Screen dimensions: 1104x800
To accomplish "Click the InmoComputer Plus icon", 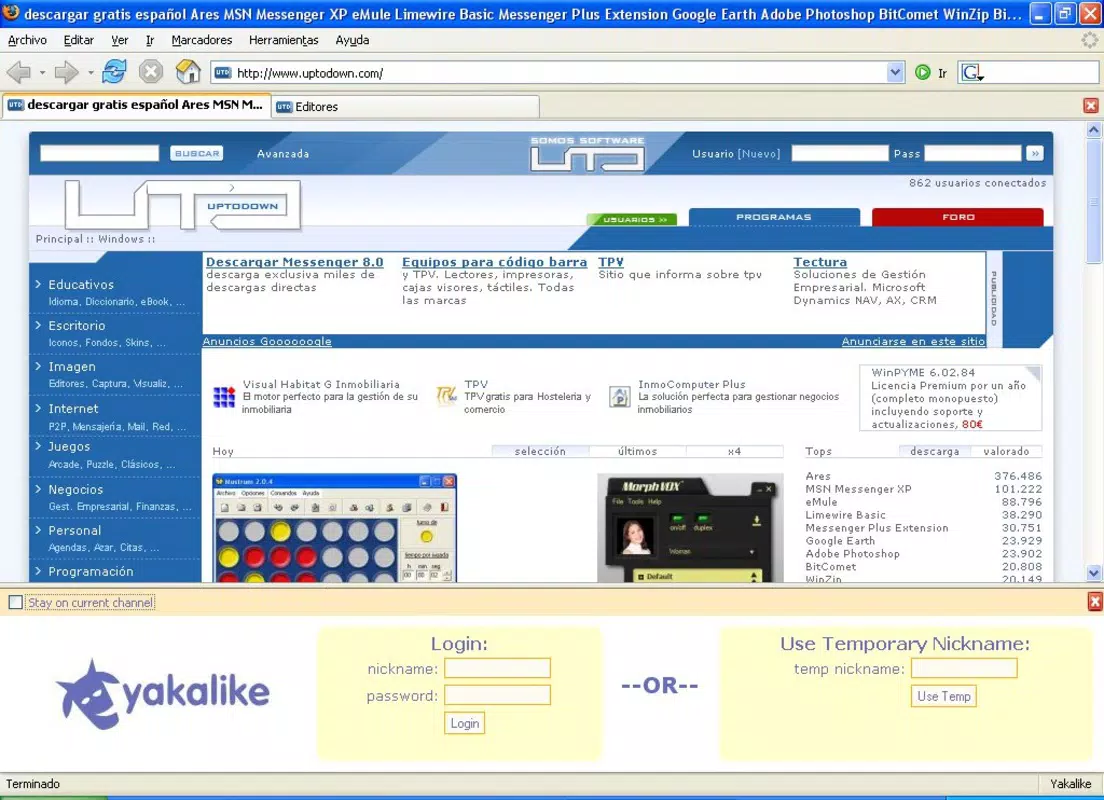I will pos(620,396).
